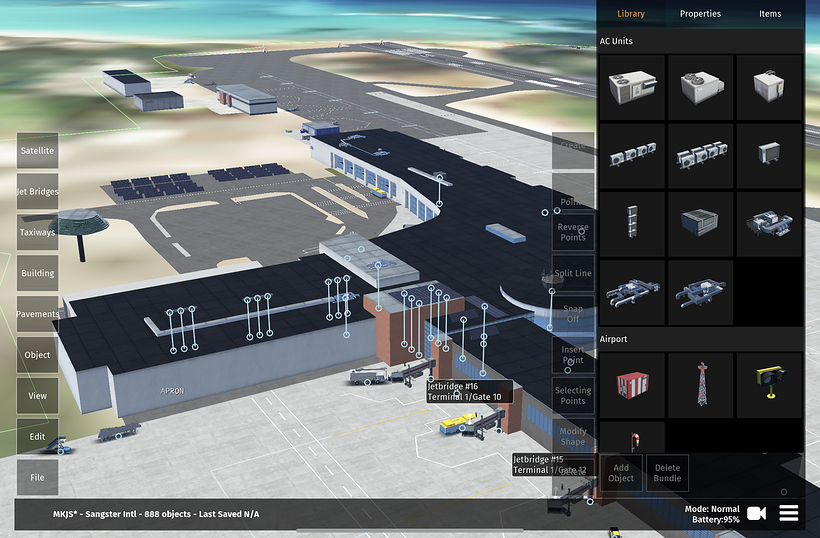Click the Modify Shape button

click(x=573, y=437)
